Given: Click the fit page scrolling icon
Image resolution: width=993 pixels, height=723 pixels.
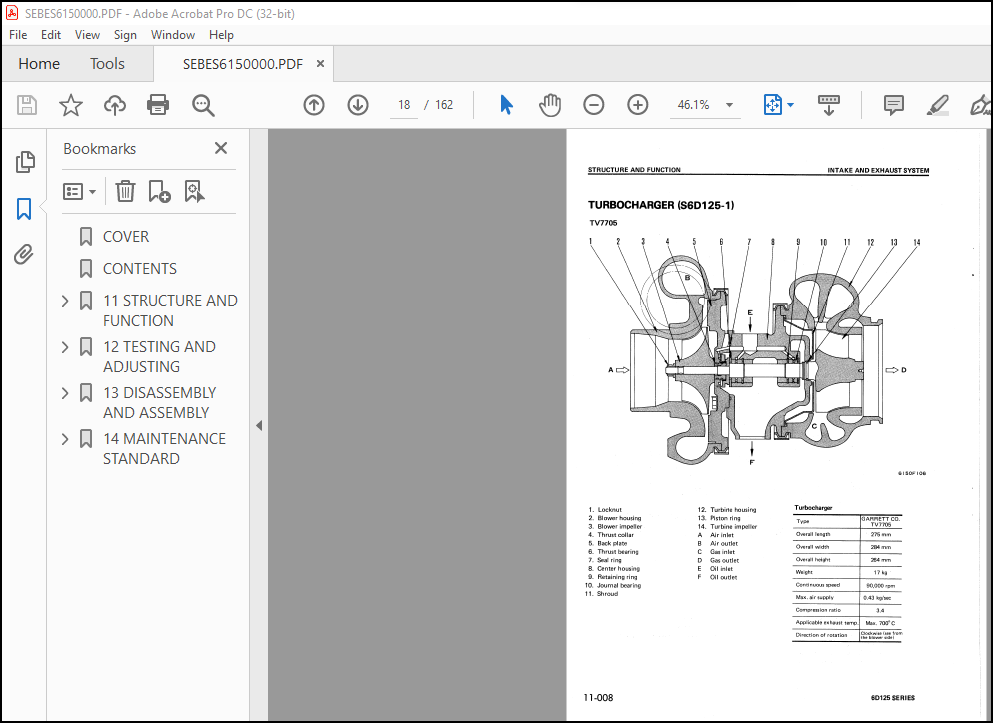Looking at the screenshot, I should pyautogui.click(x=773, y=104).
